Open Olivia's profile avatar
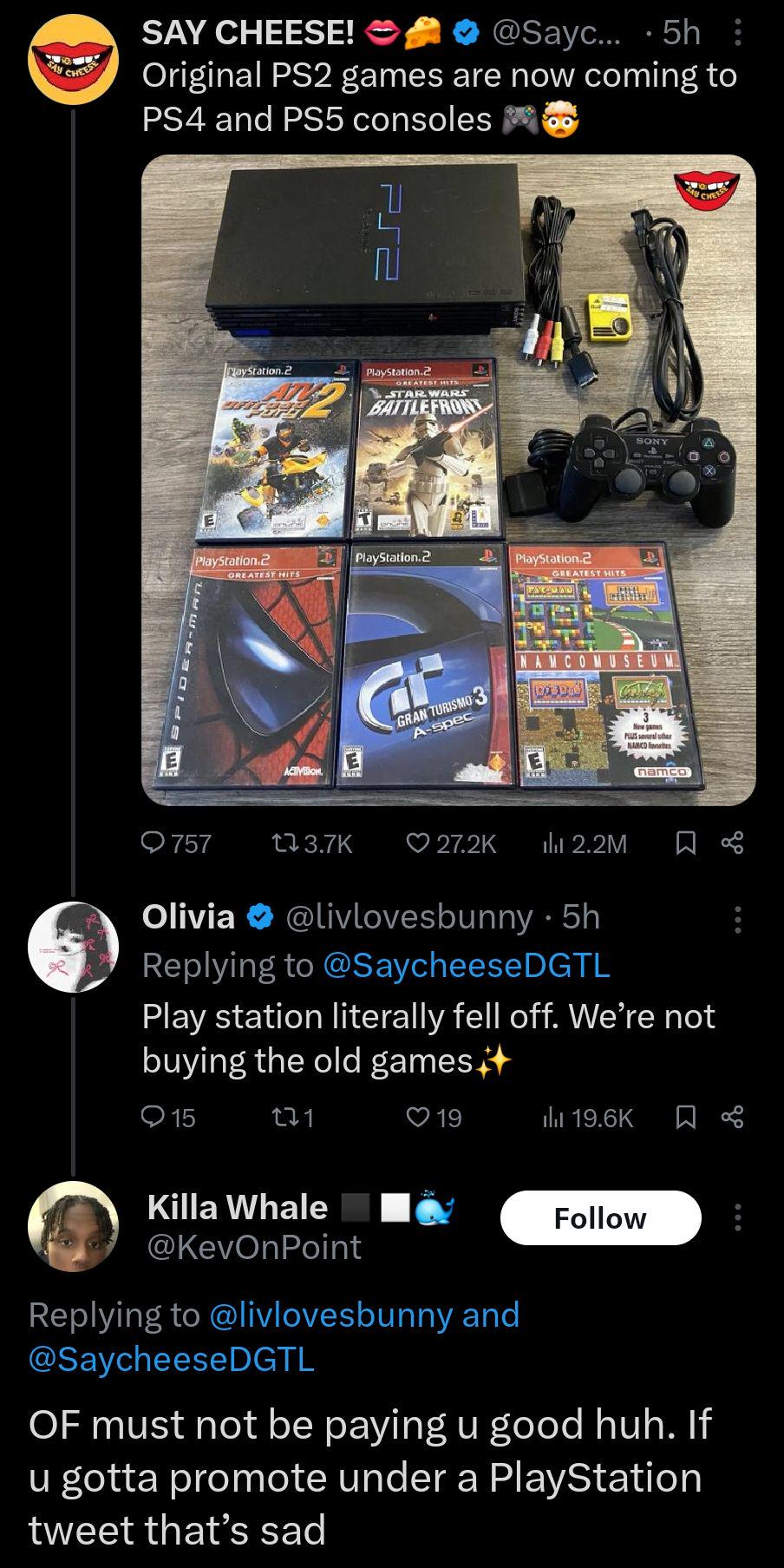 (73, 946)
